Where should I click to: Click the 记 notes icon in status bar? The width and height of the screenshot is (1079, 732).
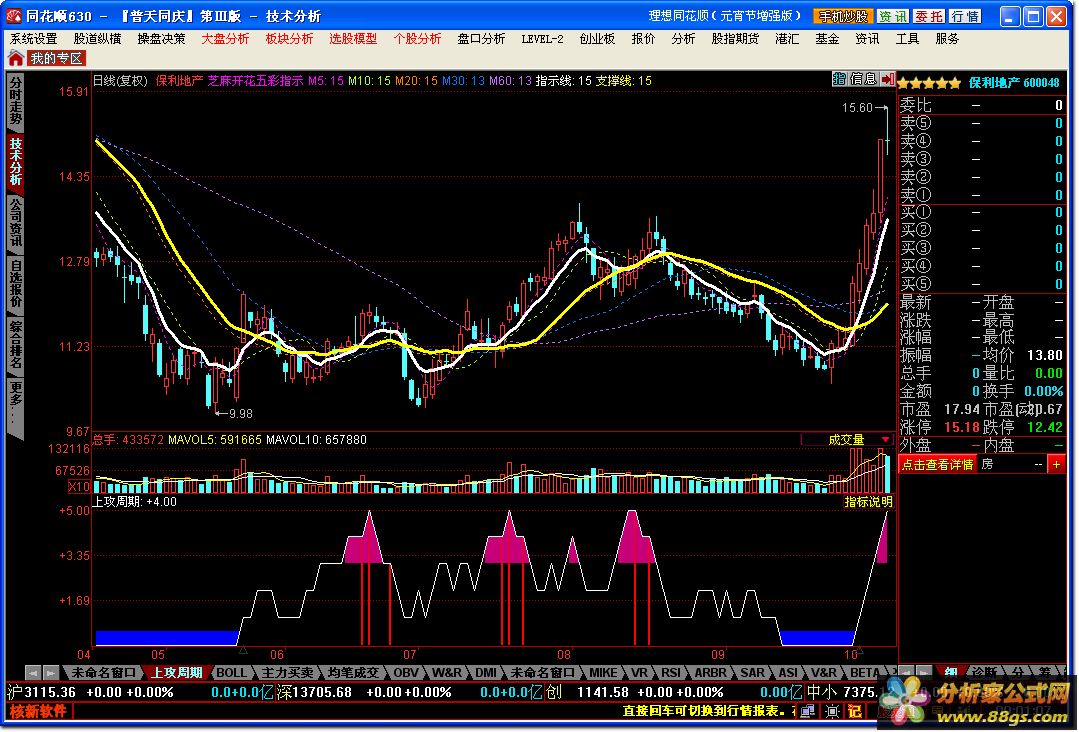pos(855,711)
